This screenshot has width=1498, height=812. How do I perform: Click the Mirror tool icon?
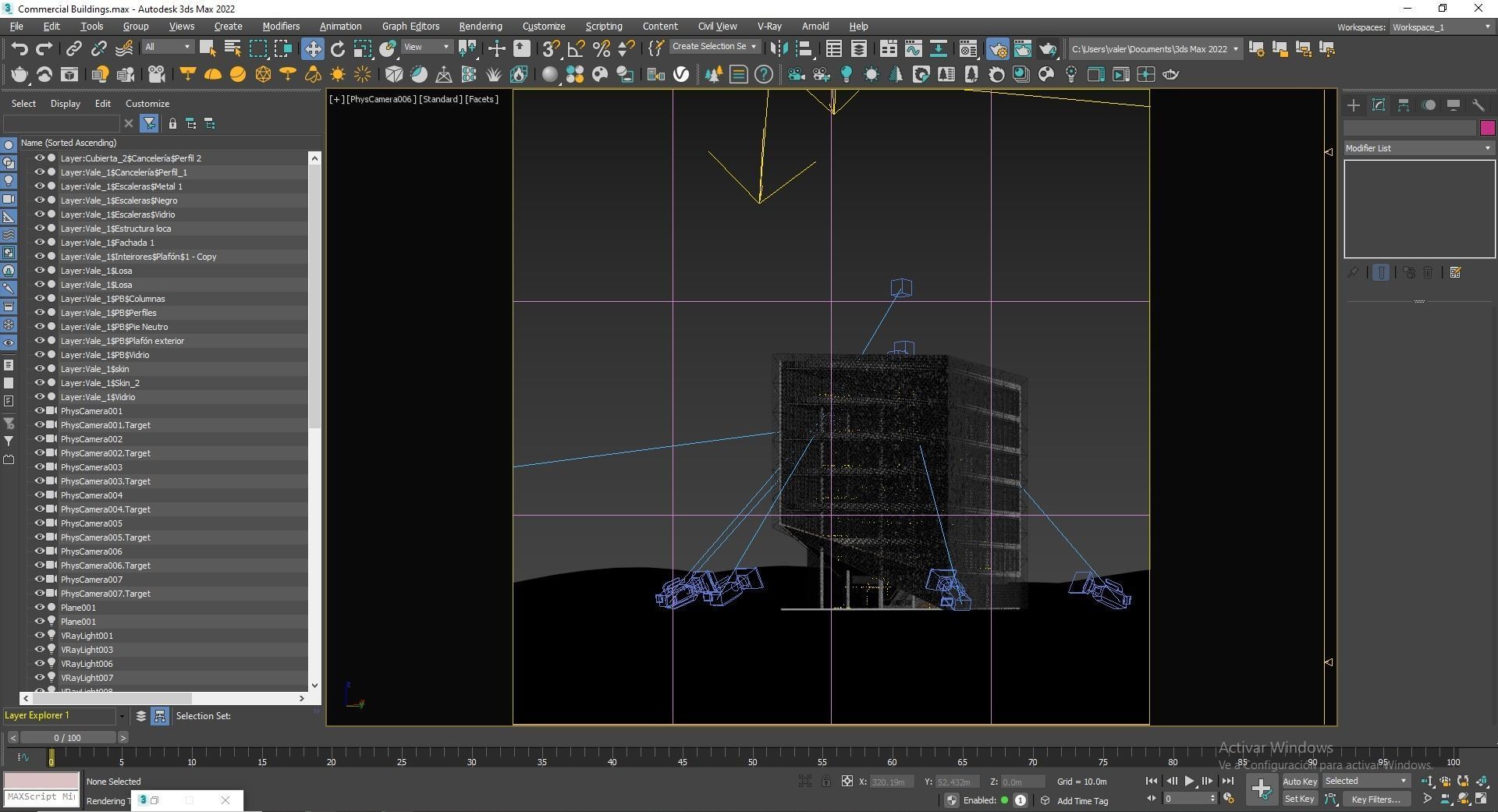[x=779, y=49]
